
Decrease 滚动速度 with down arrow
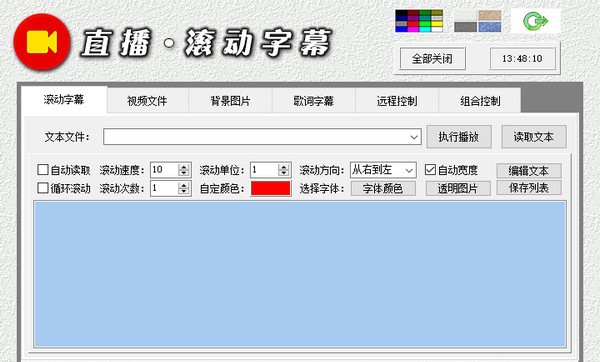[184, 173]
